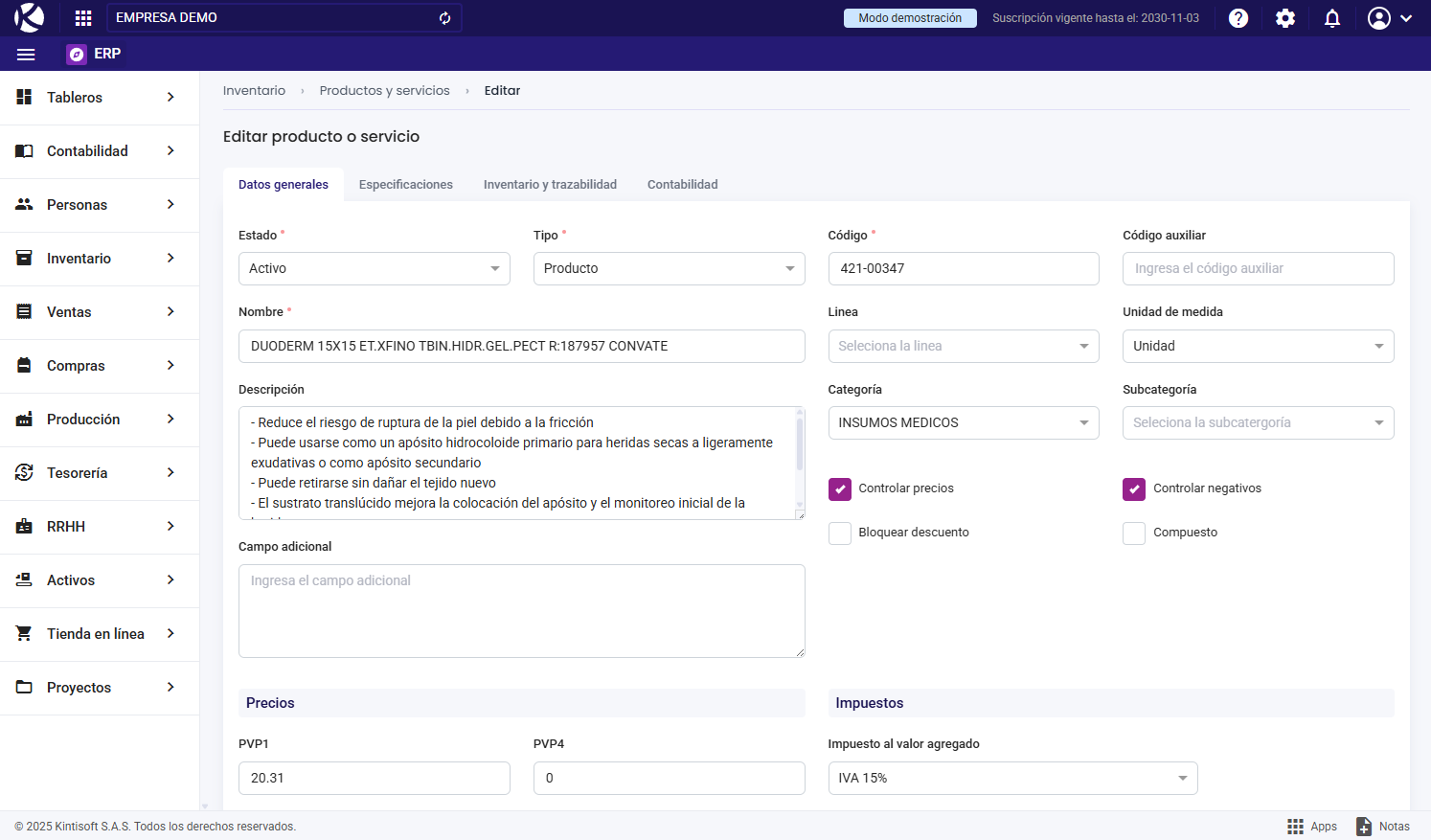Open the apps grid launcher icon

[83, 18]
